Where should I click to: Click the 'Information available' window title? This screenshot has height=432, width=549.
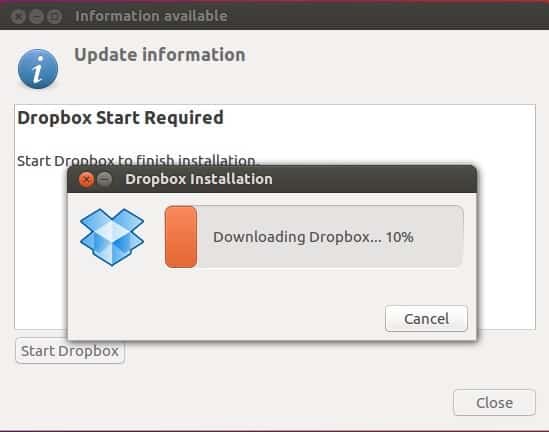coord(151,16)
